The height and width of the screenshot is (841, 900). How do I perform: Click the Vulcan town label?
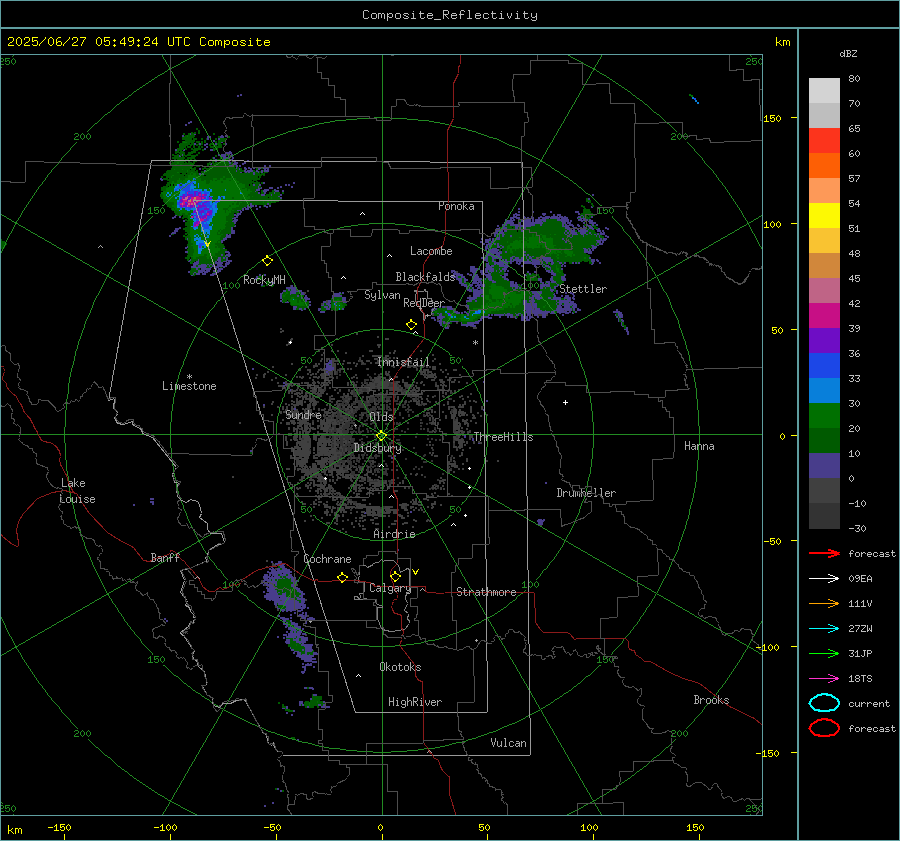click(509, 743)
